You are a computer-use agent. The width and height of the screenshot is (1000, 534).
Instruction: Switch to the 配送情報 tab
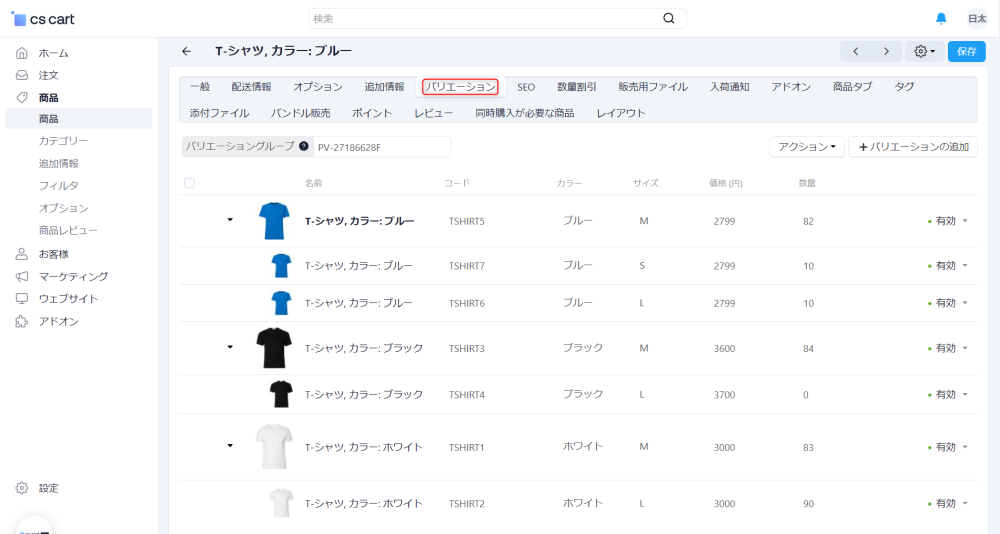point(251,87)
